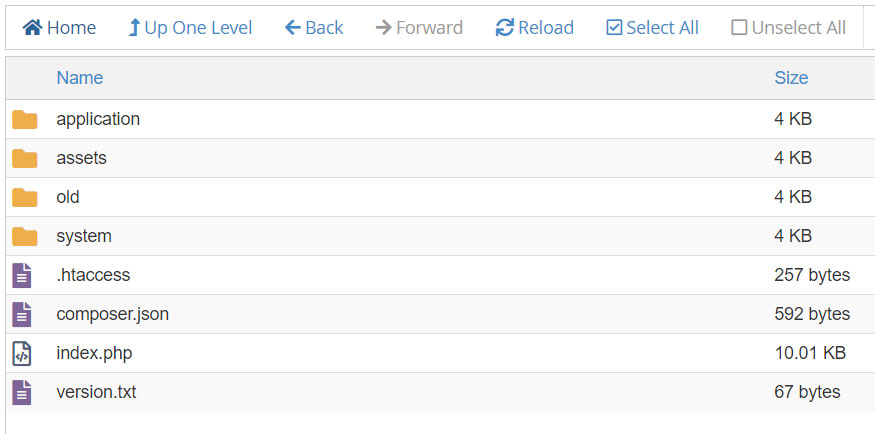Select the application folder name
The width and height of the screenshot is (875, 434).
(98, 119)
